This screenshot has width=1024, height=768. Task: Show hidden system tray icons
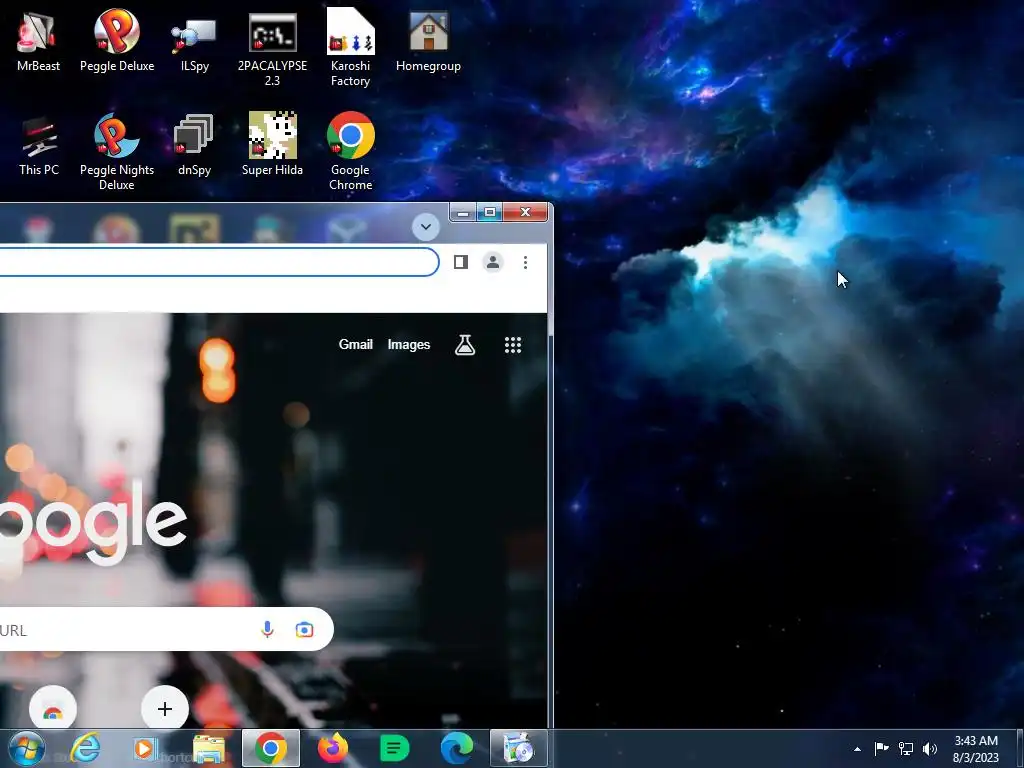[x=857, y=749]
